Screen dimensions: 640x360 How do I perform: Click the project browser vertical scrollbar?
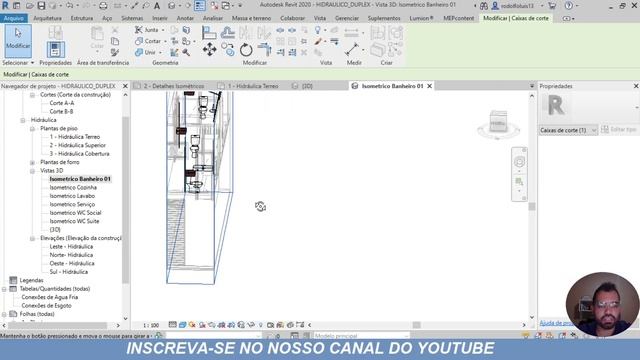(125, 200)
